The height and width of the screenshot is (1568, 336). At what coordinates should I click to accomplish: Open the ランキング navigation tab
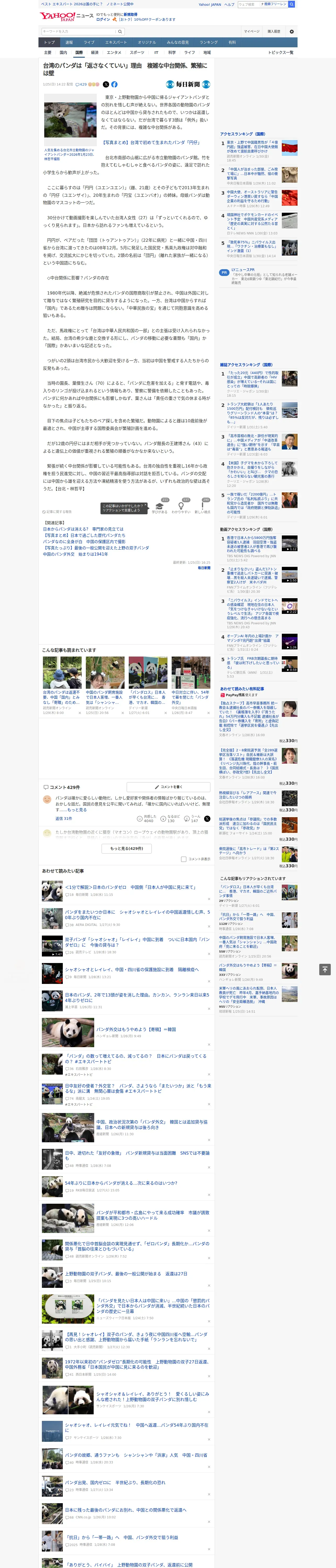point(209,43)
